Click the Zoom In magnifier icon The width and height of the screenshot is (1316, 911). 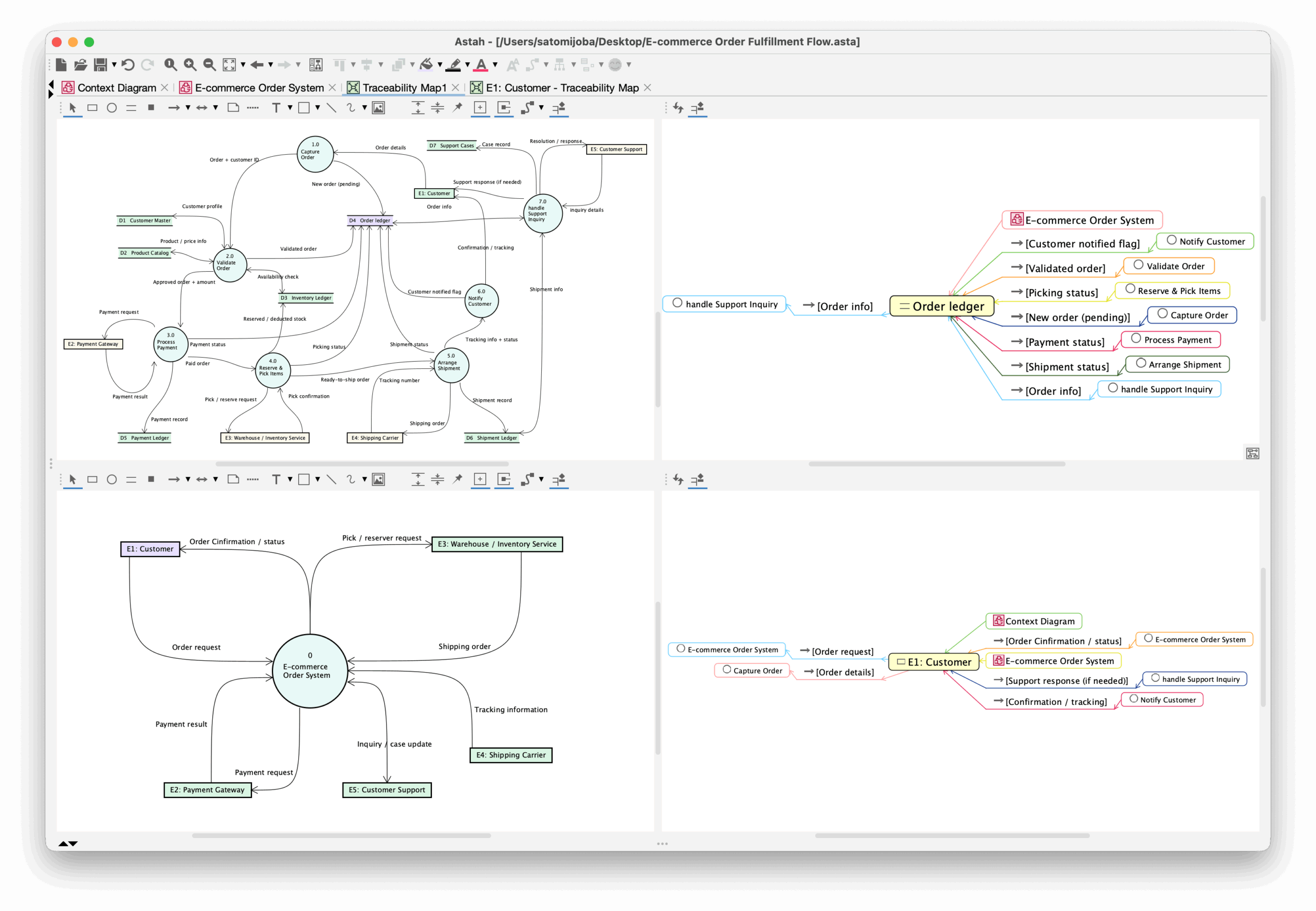click(190, 65)
